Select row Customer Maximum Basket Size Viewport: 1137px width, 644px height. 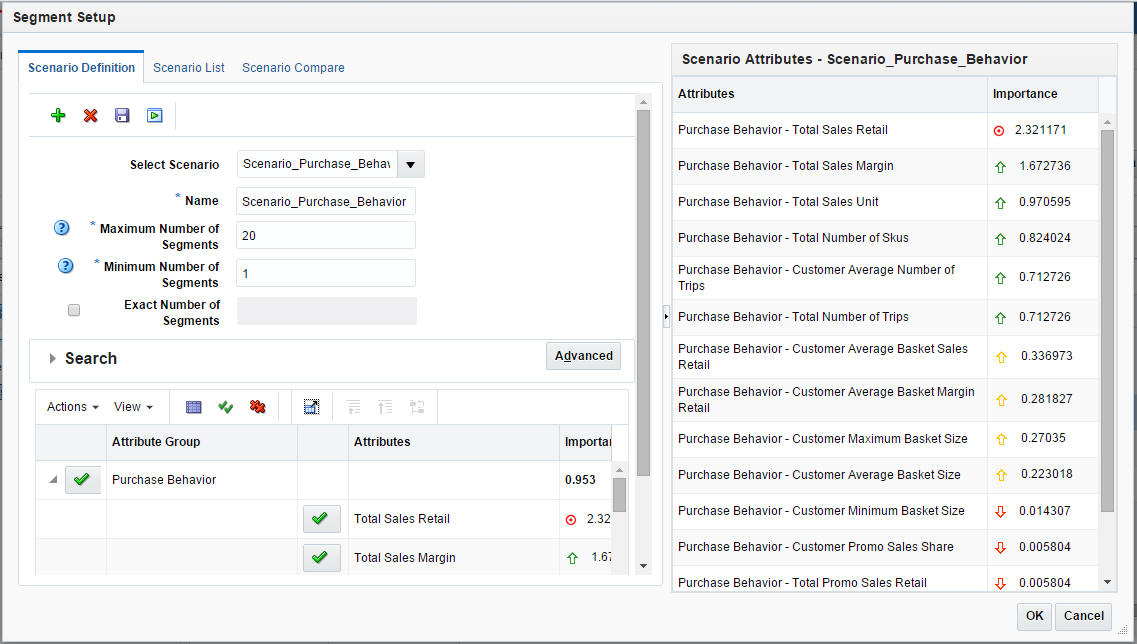point(885,439)
